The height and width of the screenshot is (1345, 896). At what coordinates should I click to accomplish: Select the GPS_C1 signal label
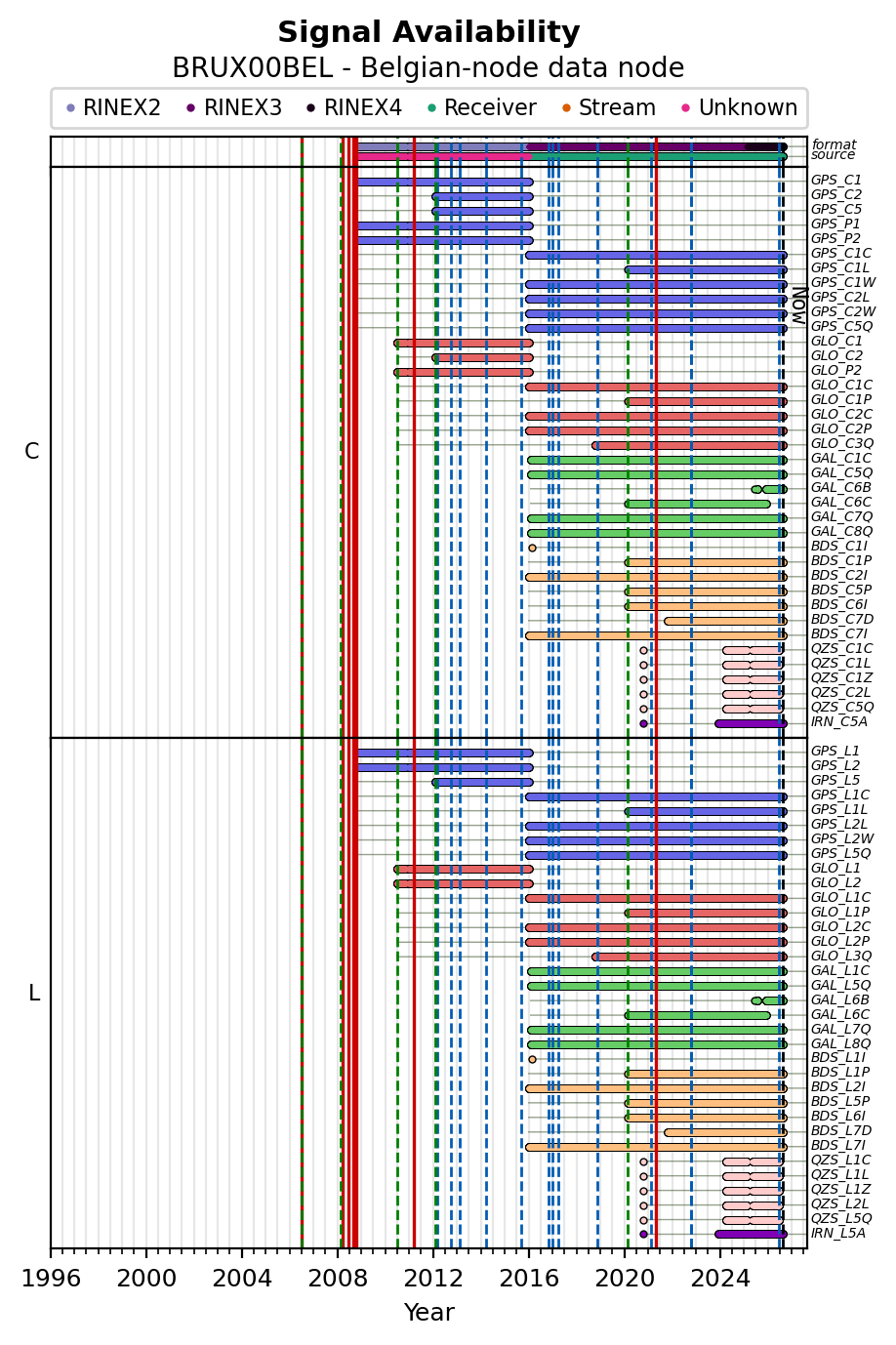click(x=836, y=180)
